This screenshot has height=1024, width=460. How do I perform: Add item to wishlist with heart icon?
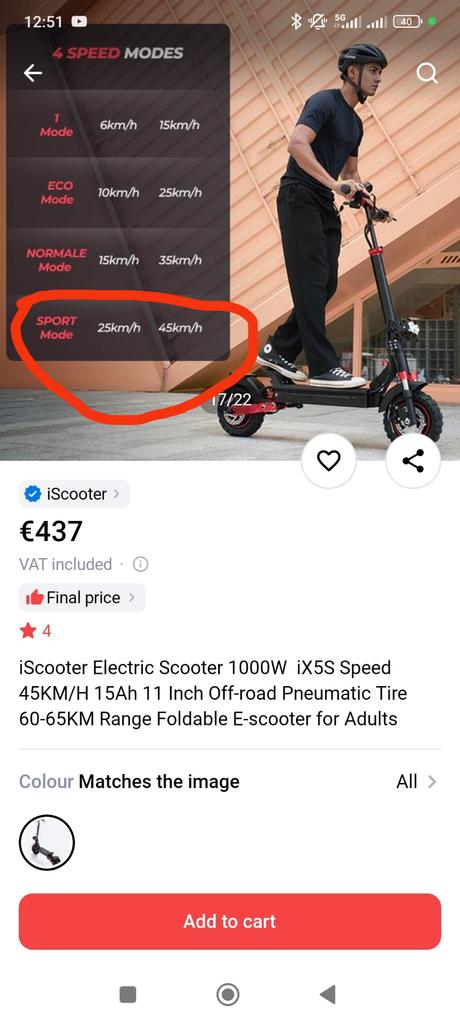tap(329, 461)
